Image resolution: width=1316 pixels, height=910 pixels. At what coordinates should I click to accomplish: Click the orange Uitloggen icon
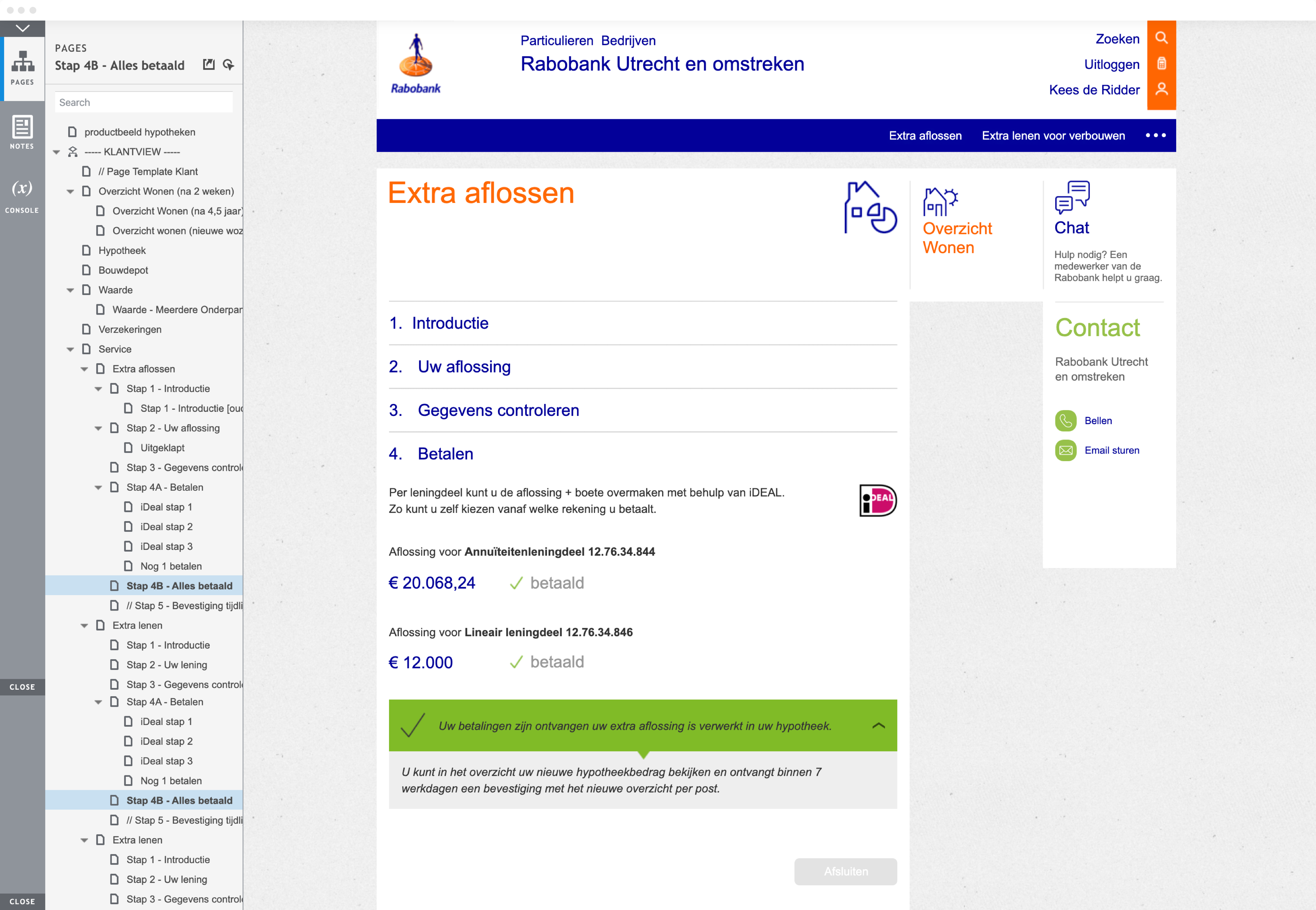1161,63
